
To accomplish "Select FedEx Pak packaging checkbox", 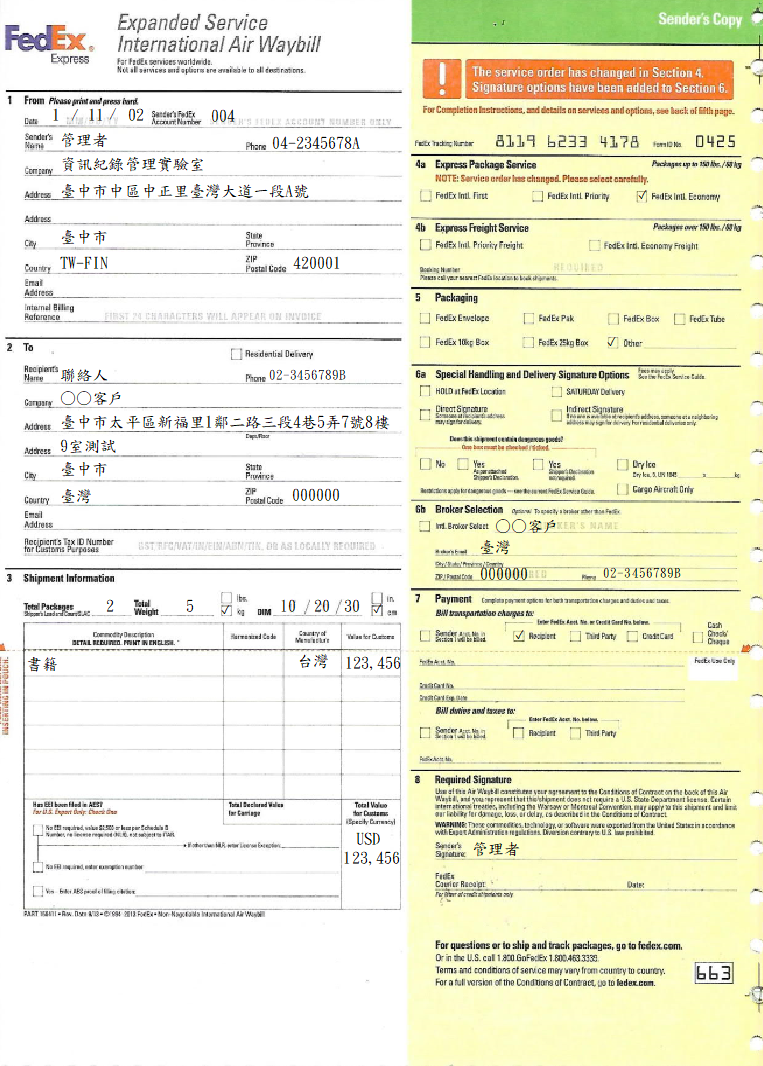I will pos(528,318).
